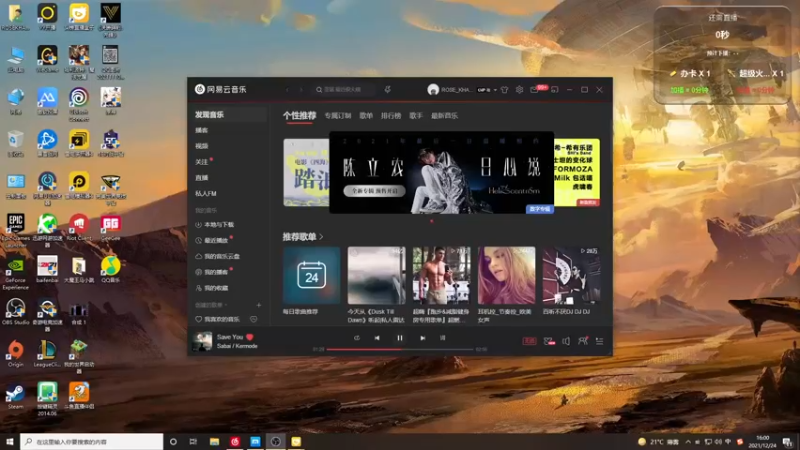This screenshot has height=450, width=800.
Task: Click the banner's 全新专辑 pre-order button
Action: [x=374, y=191]
